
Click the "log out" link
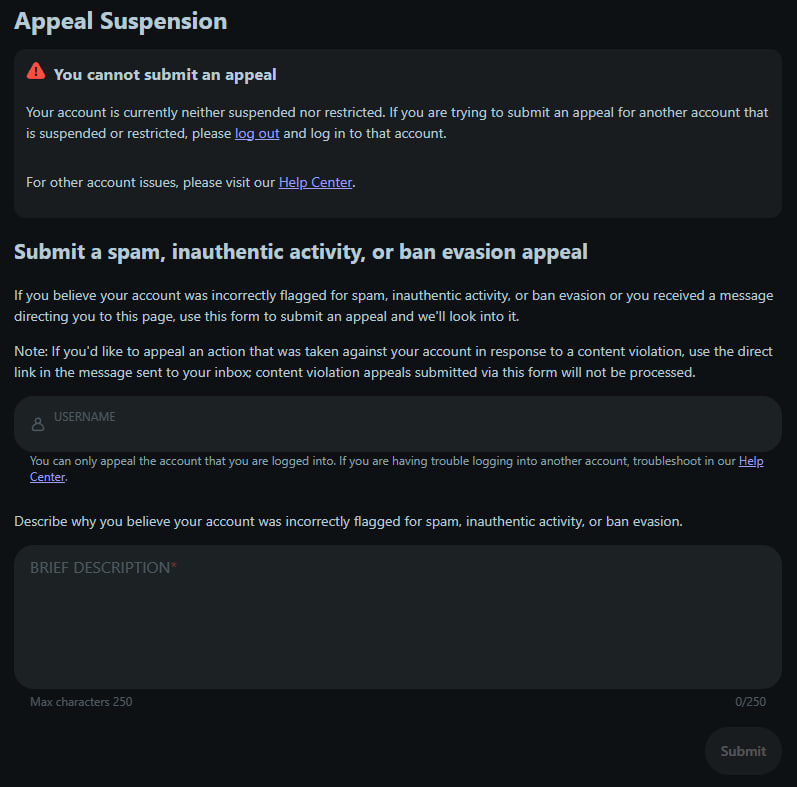point(257,134)
